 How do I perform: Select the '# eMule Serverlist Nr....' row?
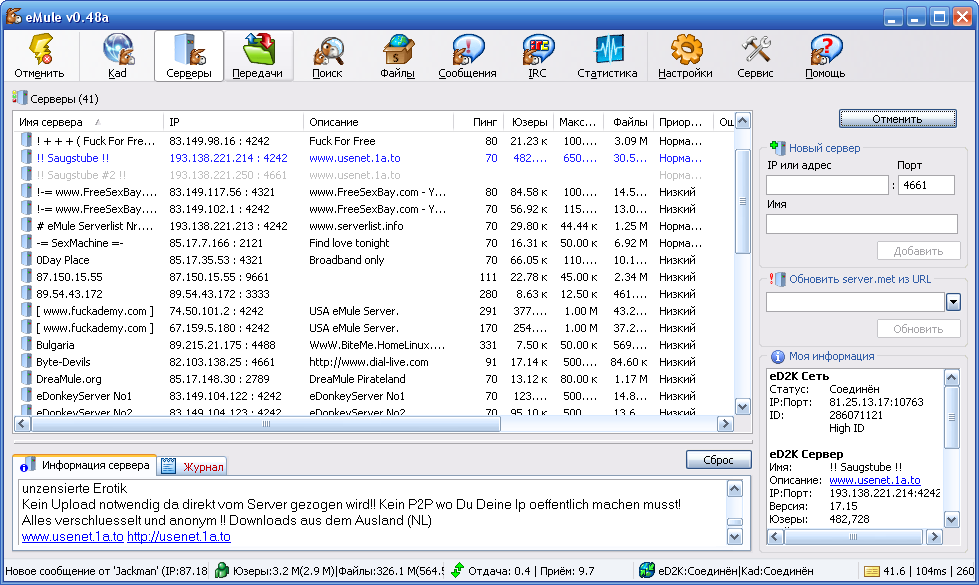[x=373, y=226]
